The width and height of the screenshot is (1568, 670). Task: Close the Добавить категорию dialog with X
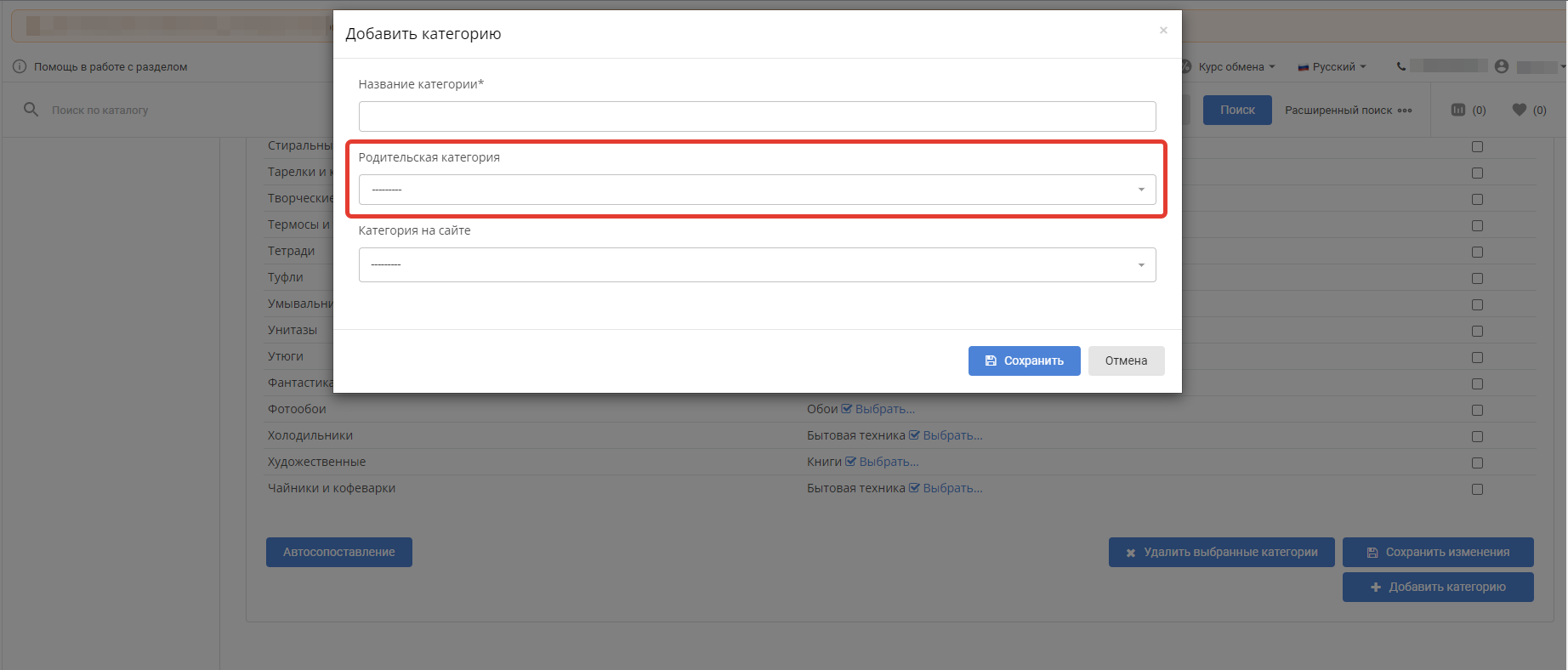point(1163,31)
